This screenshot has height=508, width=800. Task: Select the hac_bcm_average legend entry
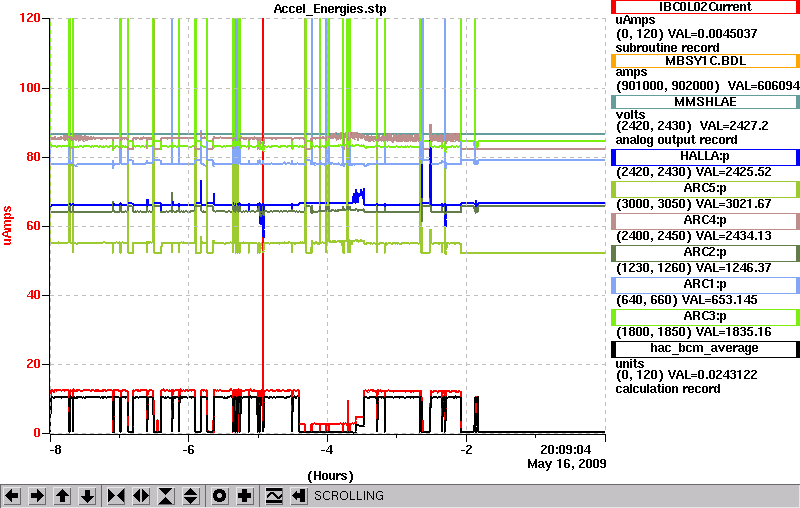tap(705, 349)
